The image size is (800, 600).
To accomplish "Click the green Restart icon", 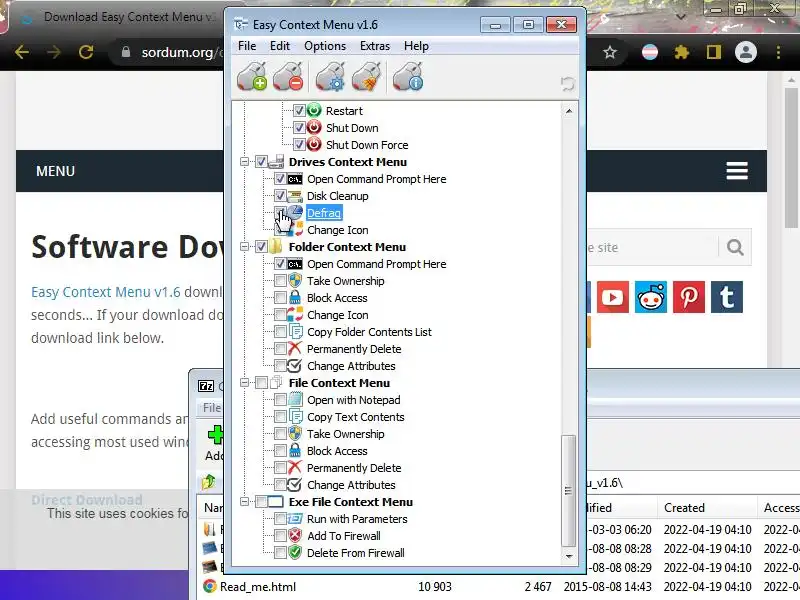I will pos(314,110).
